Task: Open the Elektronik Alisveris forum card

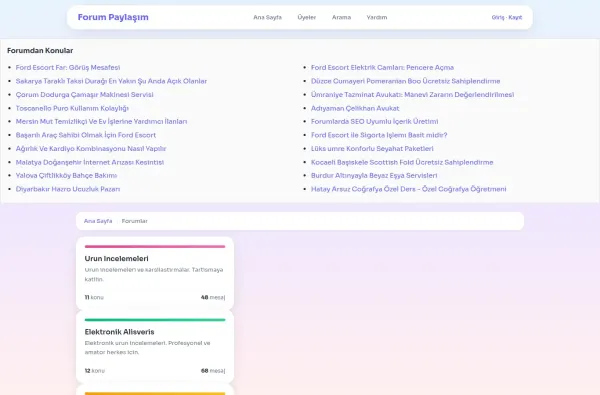Action: (155, 347)
